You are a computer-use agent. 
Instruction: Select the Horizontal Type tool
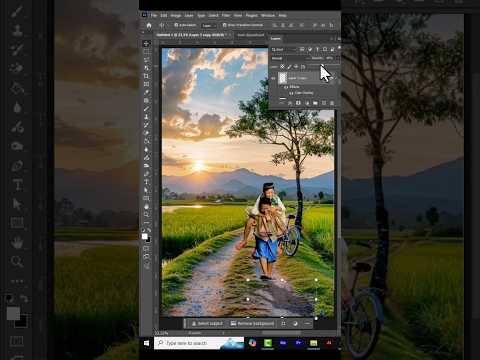coord(146,182)
